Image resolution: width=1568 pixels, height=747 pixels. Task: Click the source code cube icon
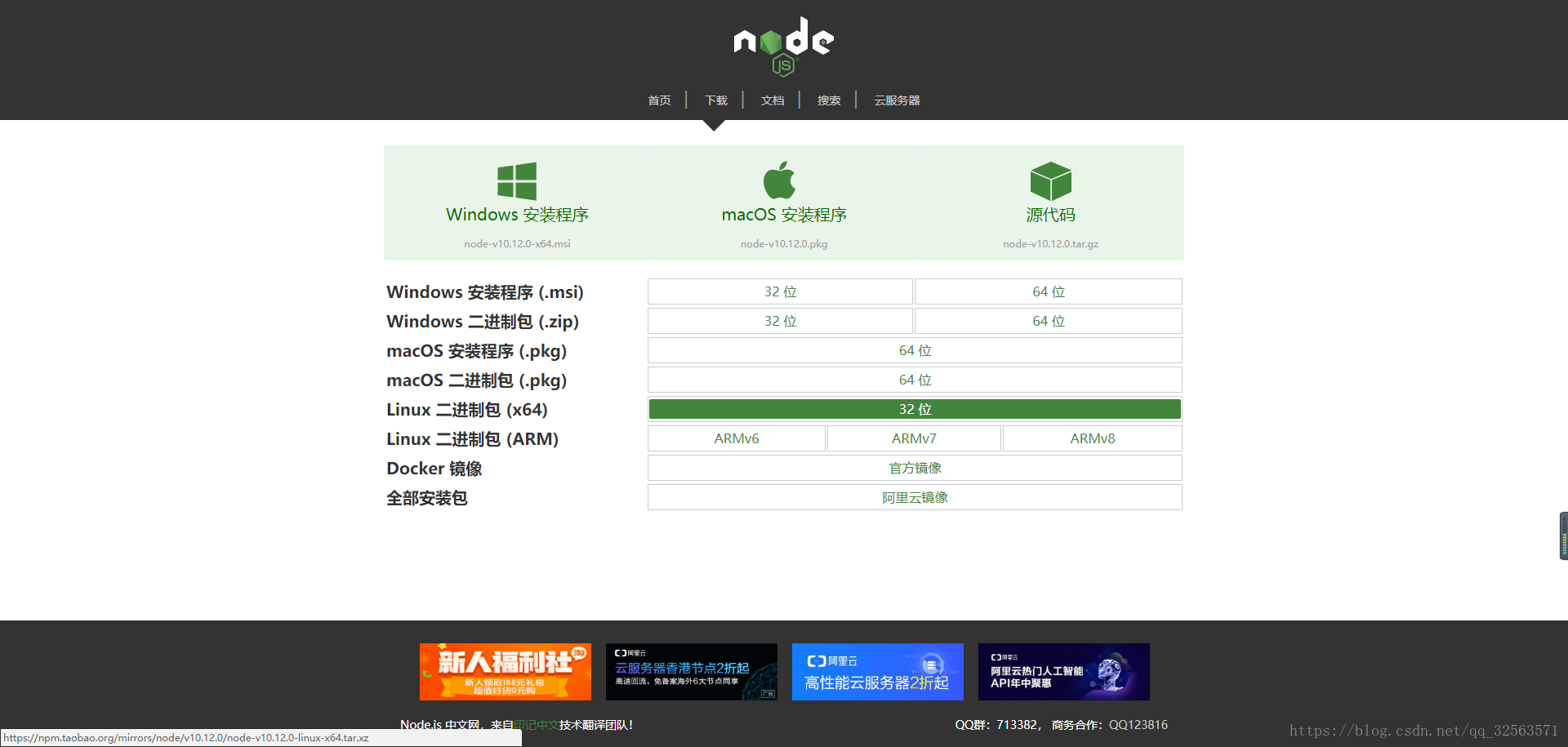(1051, 181)
